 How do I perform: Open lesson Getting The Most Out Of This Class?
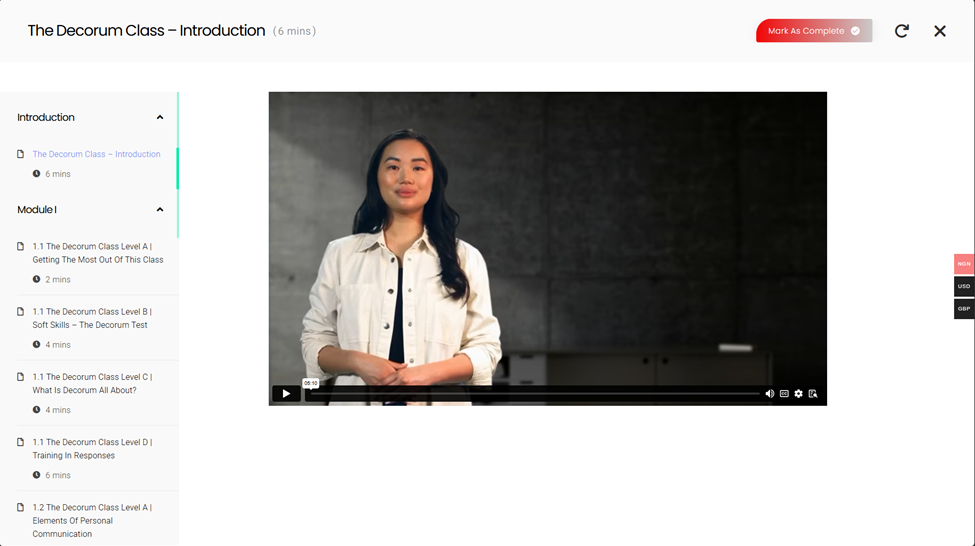click(98, 253)
